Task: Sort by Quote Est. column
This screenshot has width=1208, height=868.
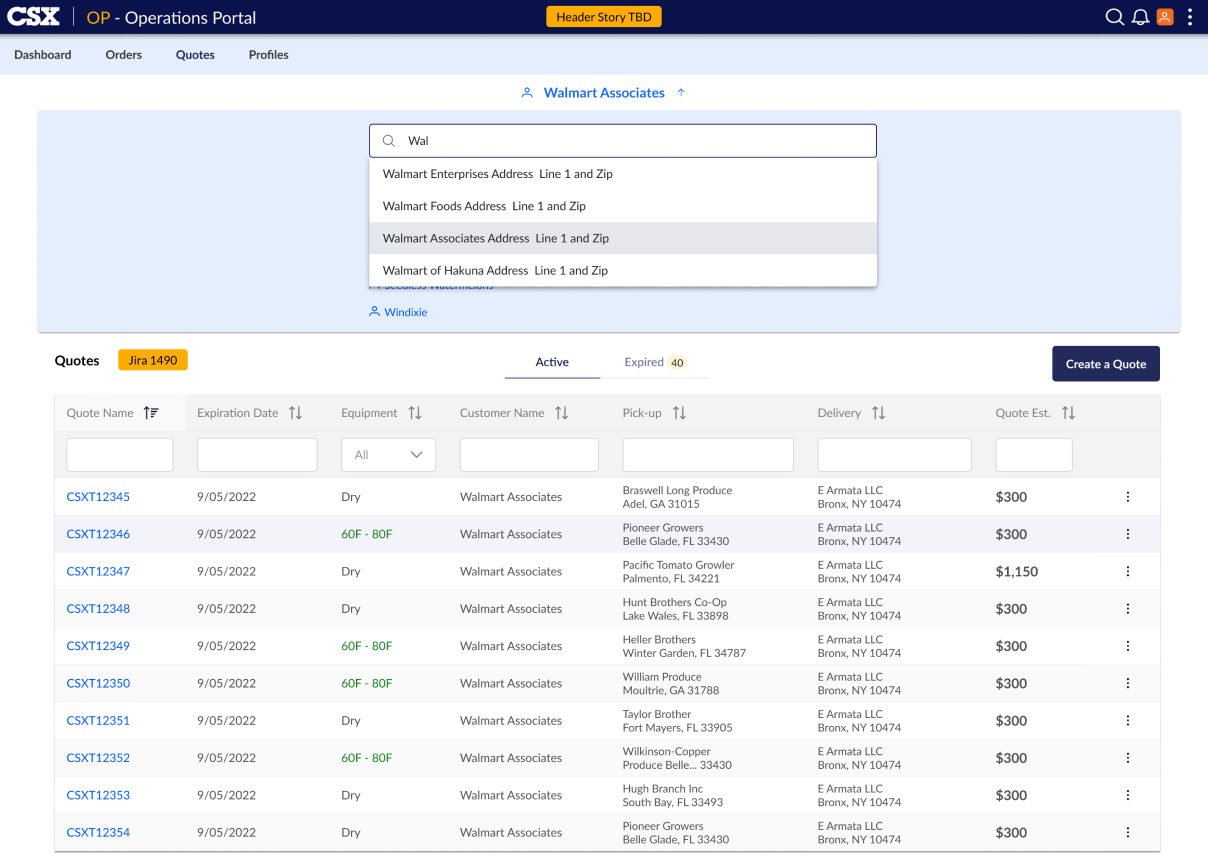Action: [x=1068, y=413]
